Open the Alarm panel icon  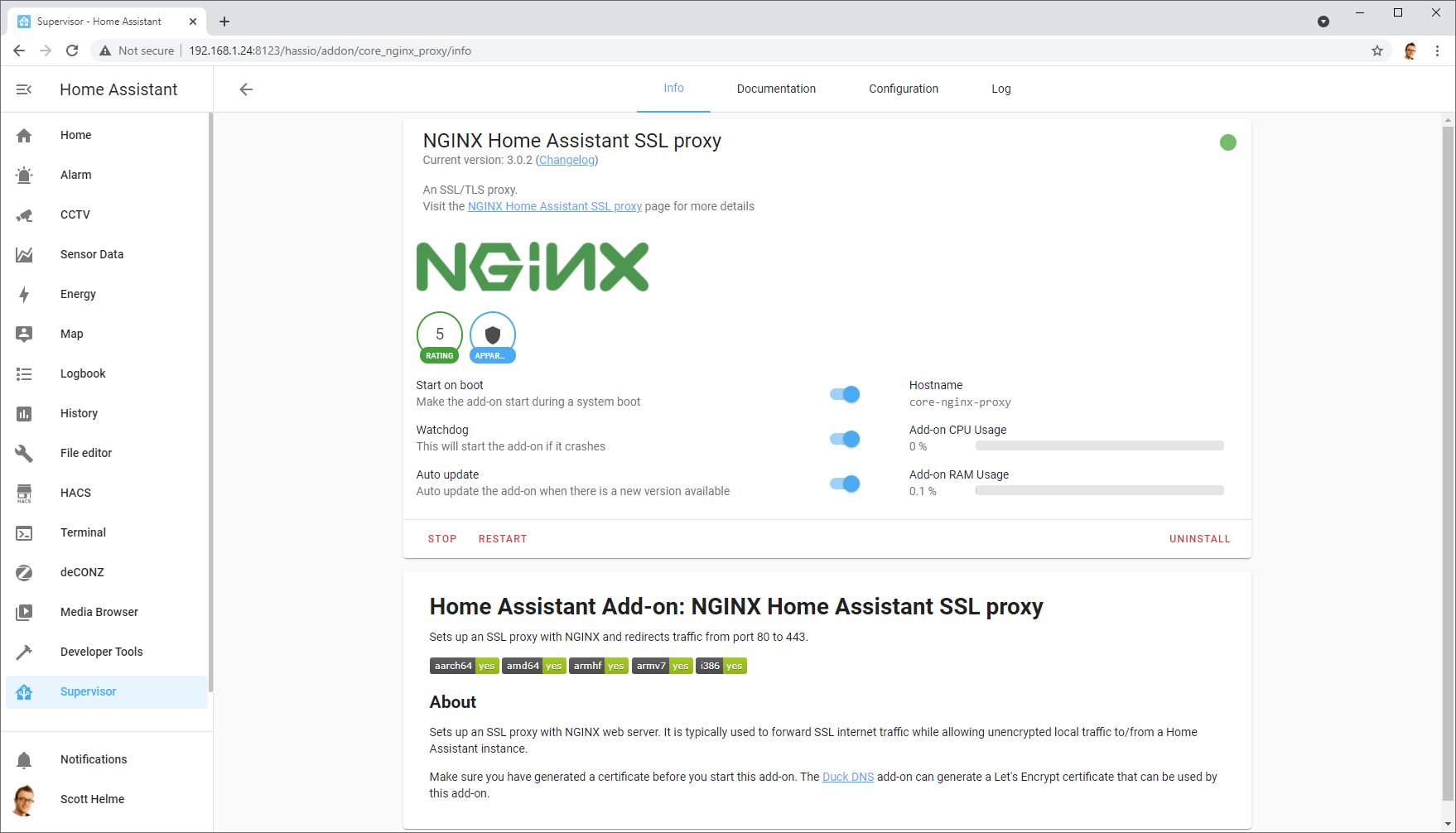click(24, 175)
